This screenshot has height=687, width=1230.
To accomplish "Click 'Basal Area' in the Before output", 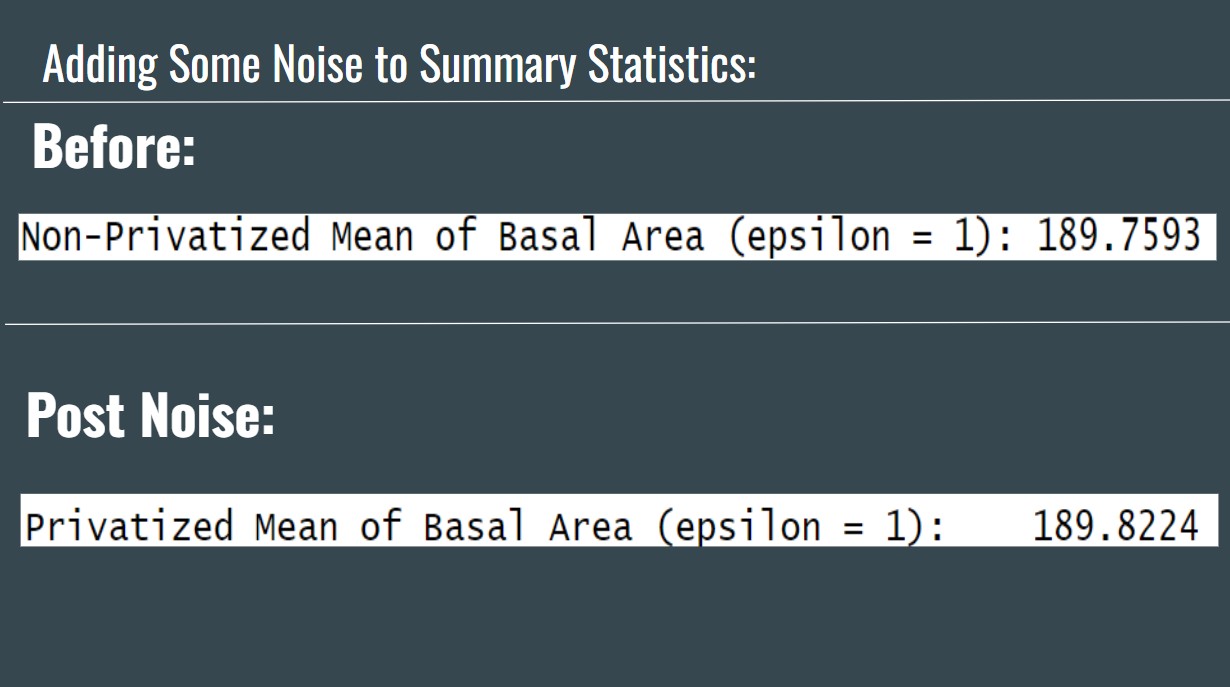I will point(601,237).
